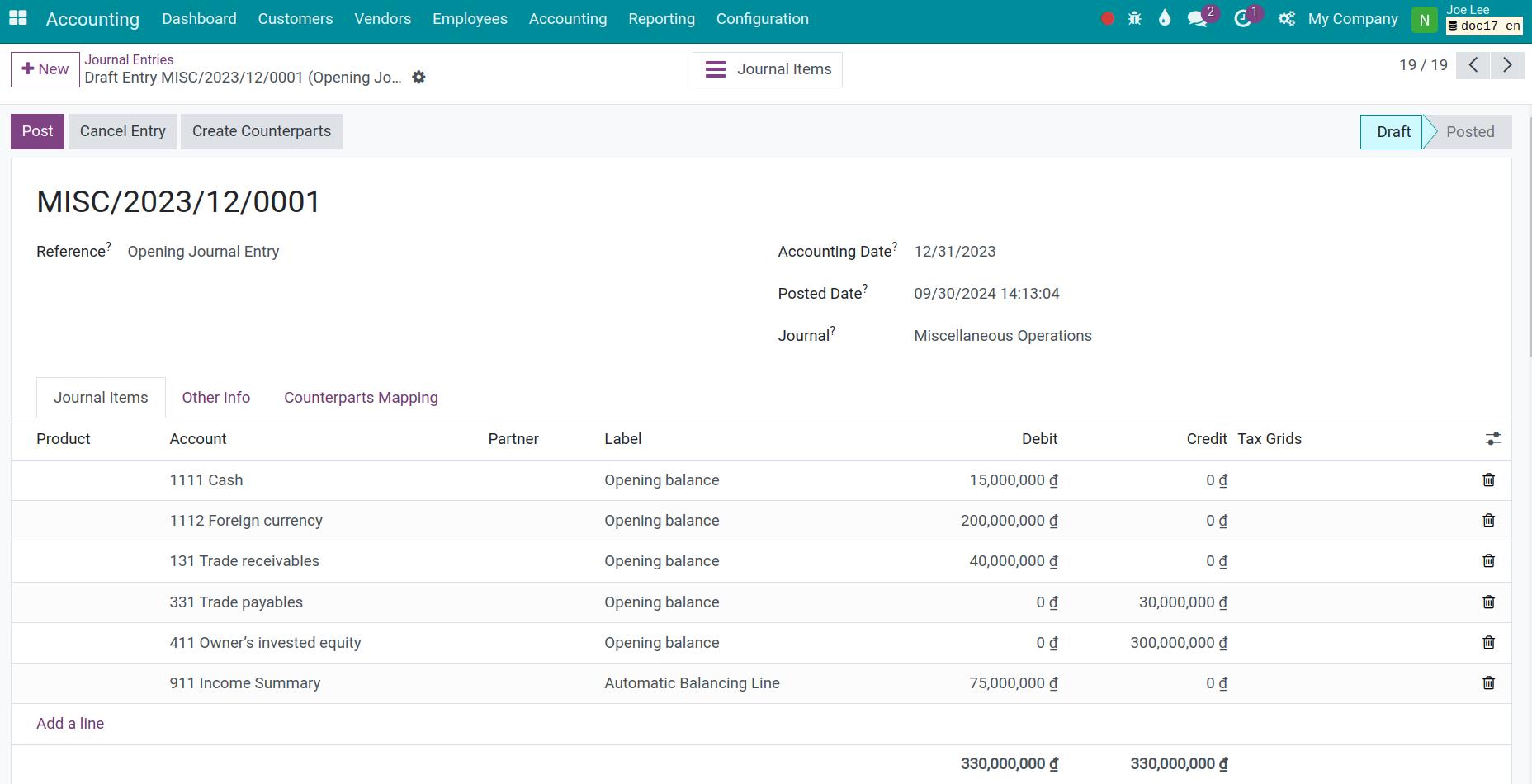
Task: Select the 911 Income Summary account cell
Action: [x=245, y=683]
